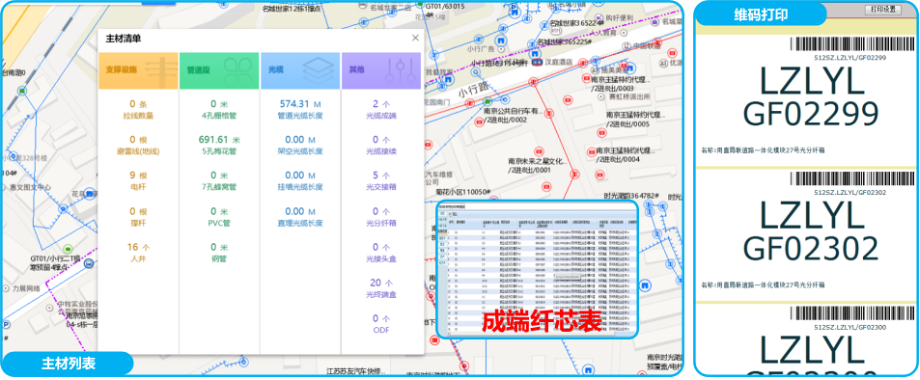This screenshot has height=380, width=920.
Task: Click the name line under GF02299 label
Action: click(x=763, y=150)
